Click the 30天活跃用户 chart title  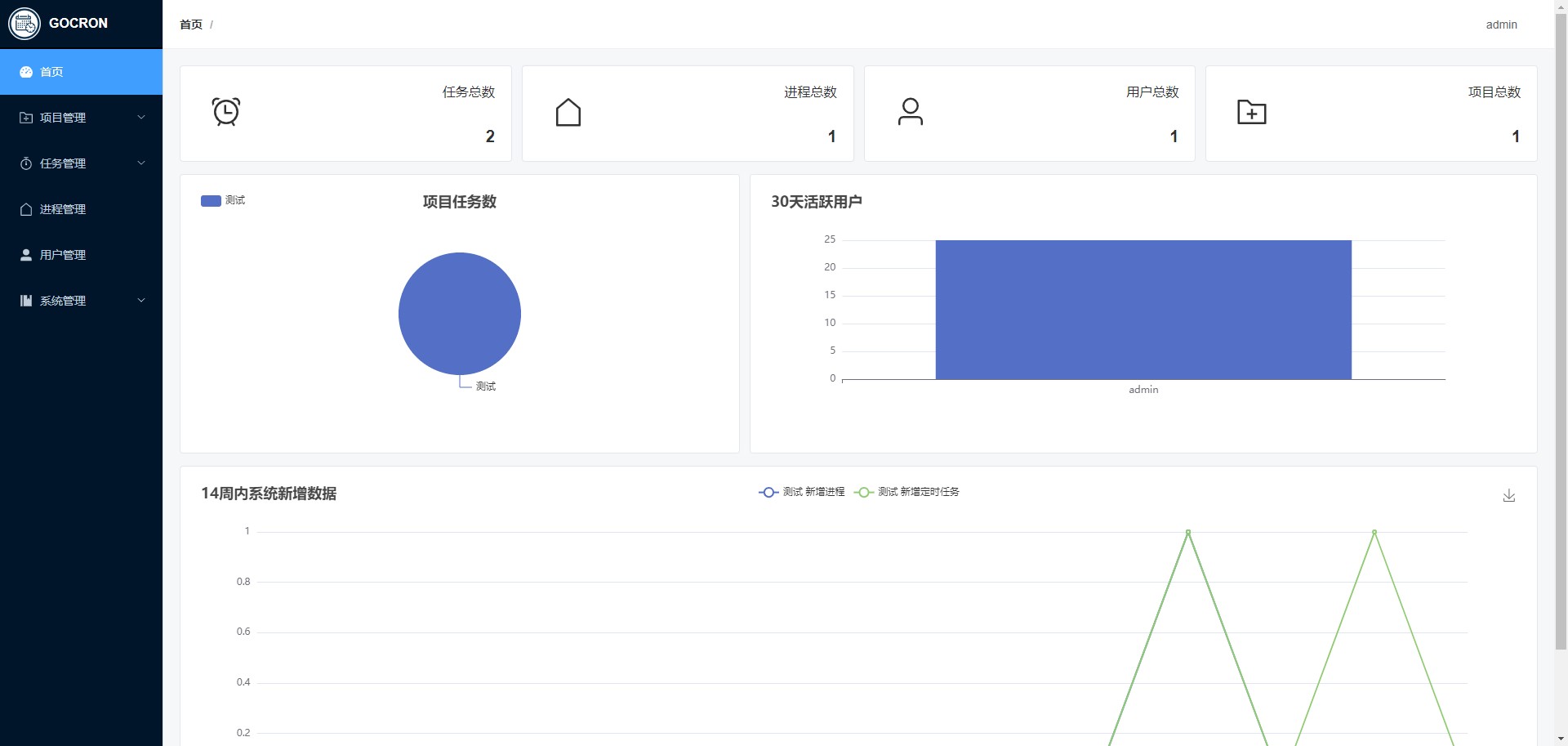point(817,202)
